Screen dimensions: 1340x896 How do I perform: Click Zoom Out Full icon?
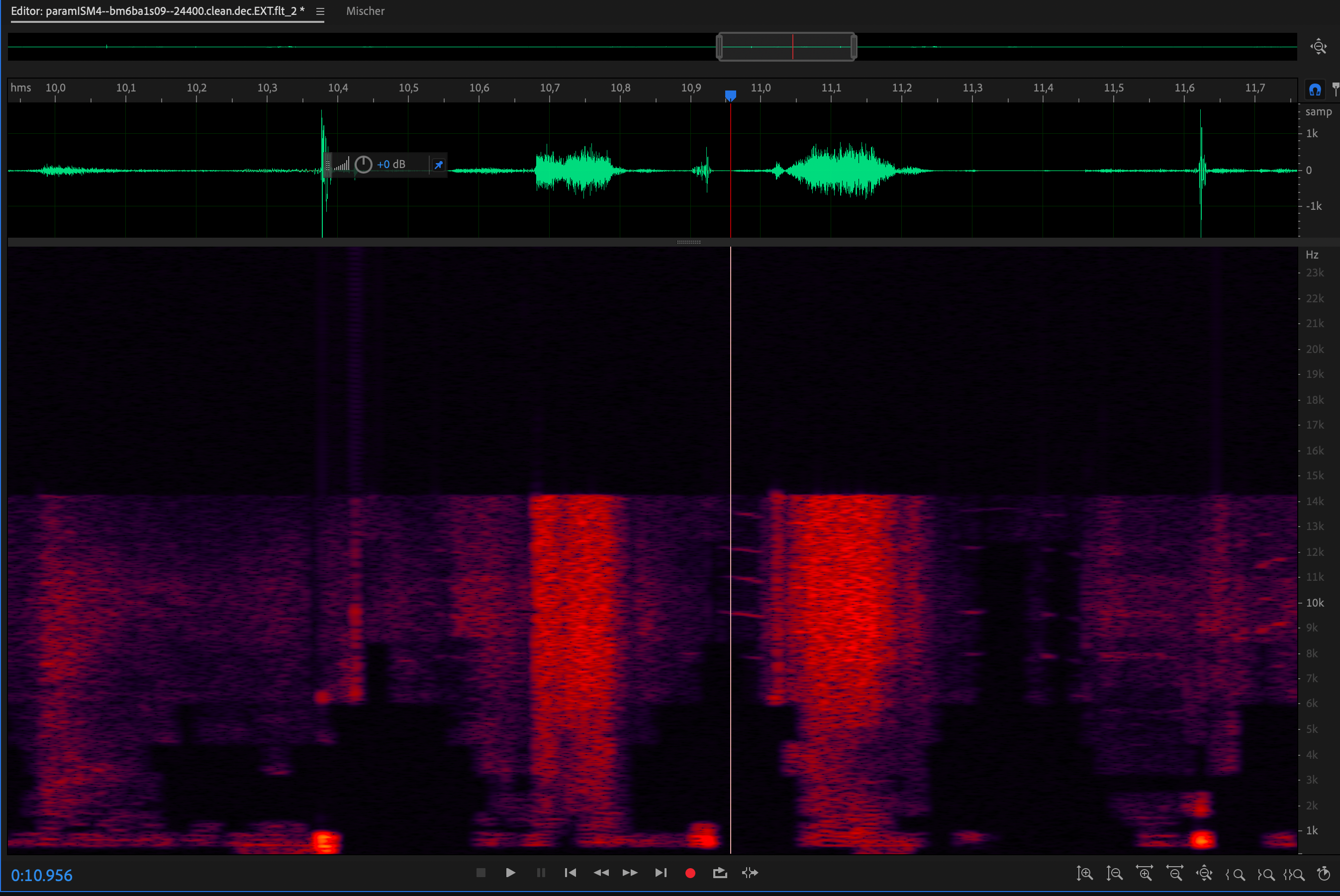click(x=1205, y=874)
